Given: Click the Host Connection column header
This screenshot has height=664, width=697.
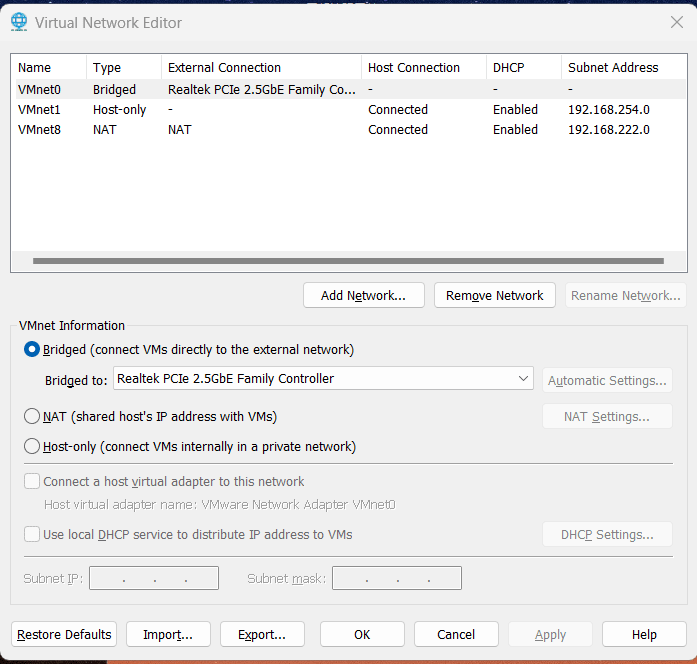Looking at the screenshot, I should tap(424, 68).
